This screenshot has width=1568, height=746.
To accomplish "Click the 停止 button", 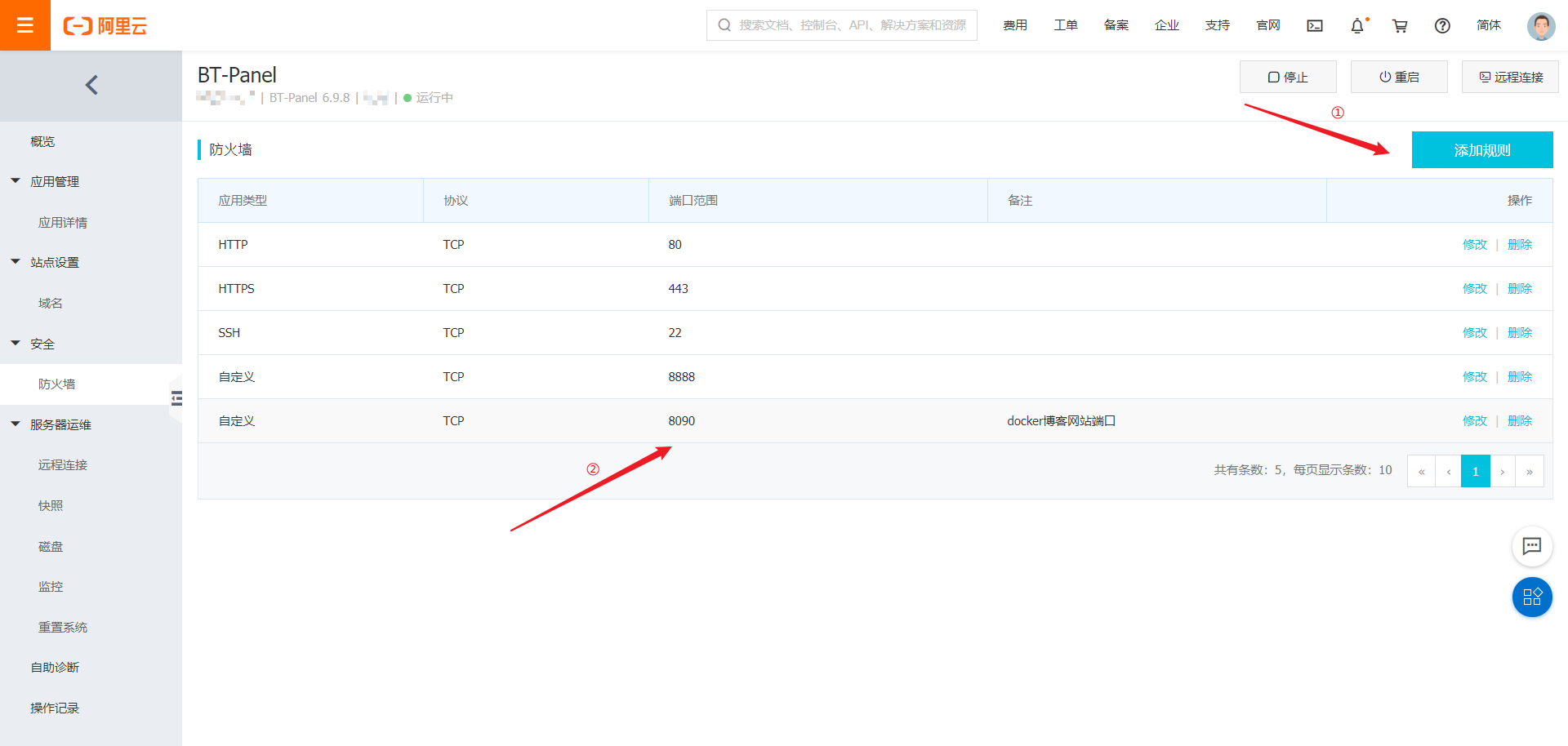I will [1288, 77].
